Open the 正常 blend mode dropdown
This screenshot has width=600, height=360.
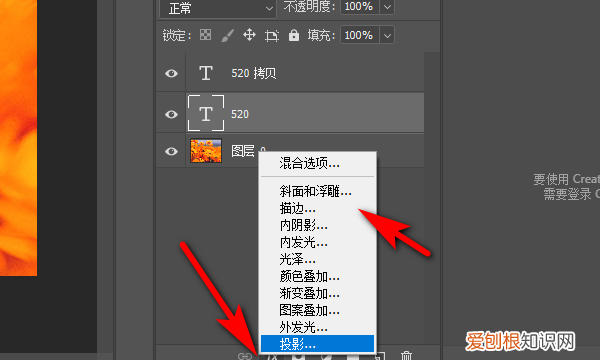[x=218, y=8]
